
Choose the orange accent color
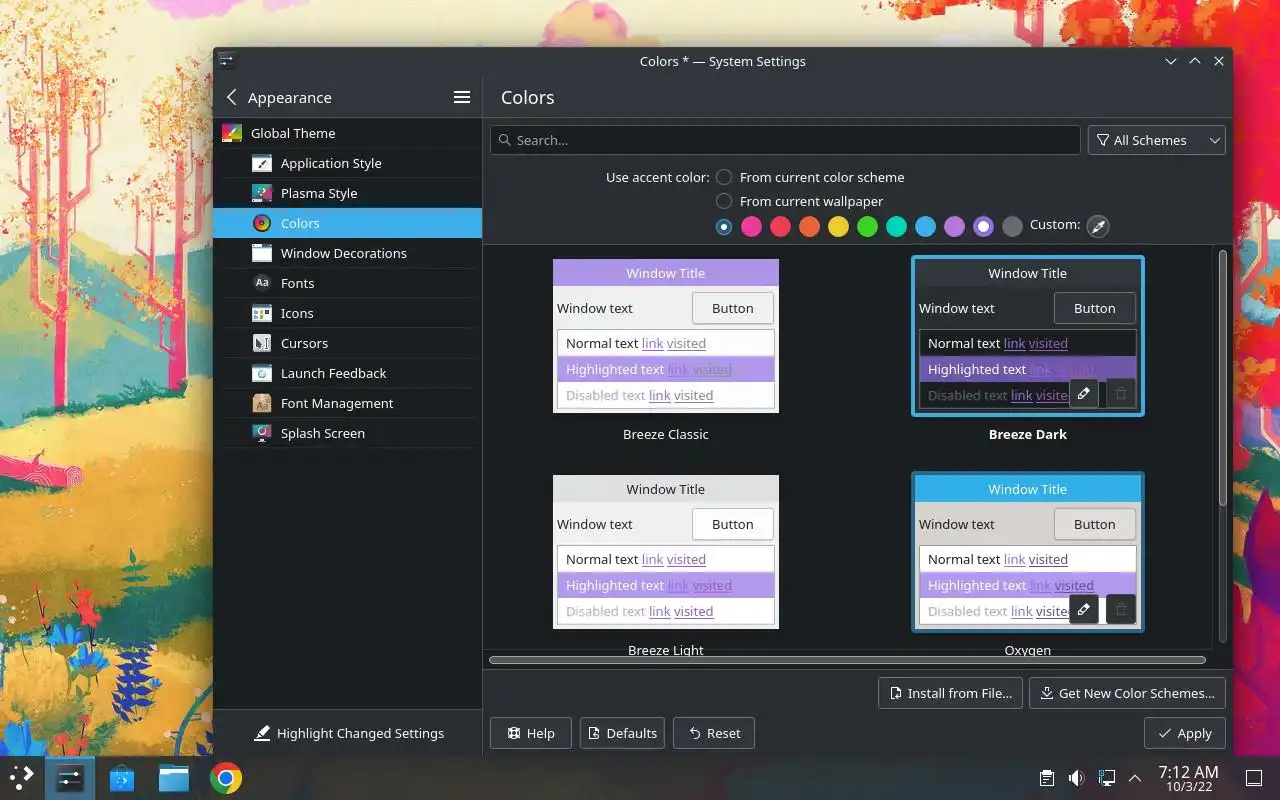809,227
